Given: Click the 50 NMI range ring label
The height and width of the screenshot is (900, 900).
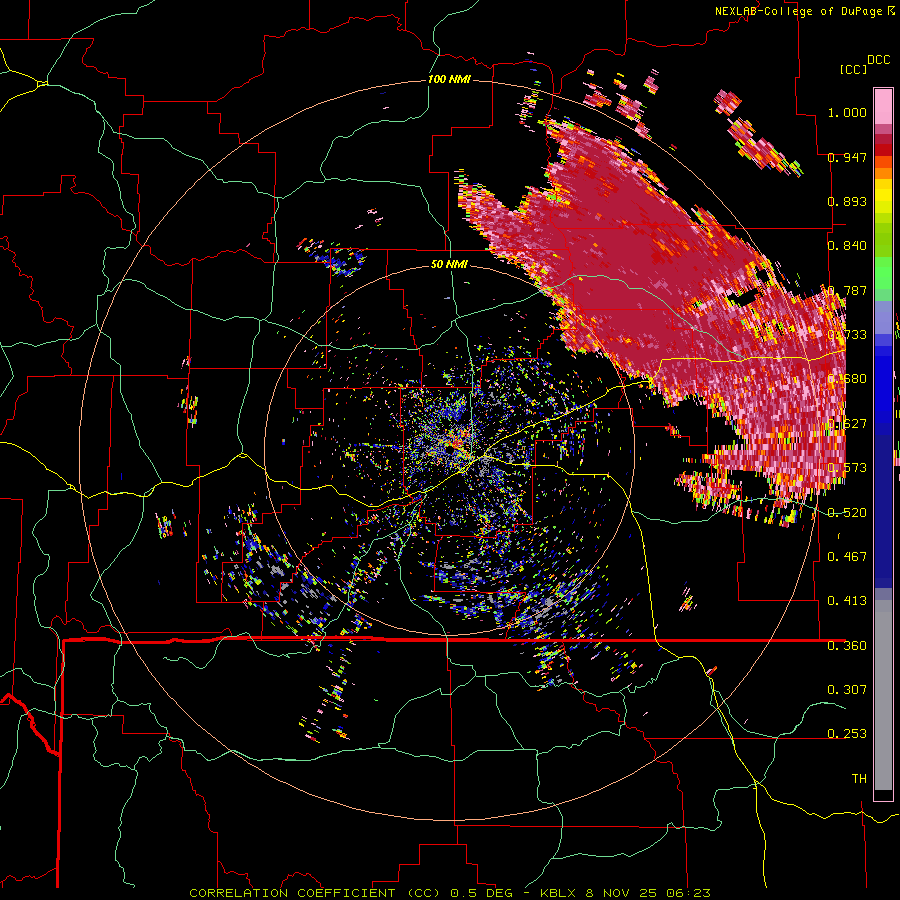Looking at the screenshot, I should point(449,264).
